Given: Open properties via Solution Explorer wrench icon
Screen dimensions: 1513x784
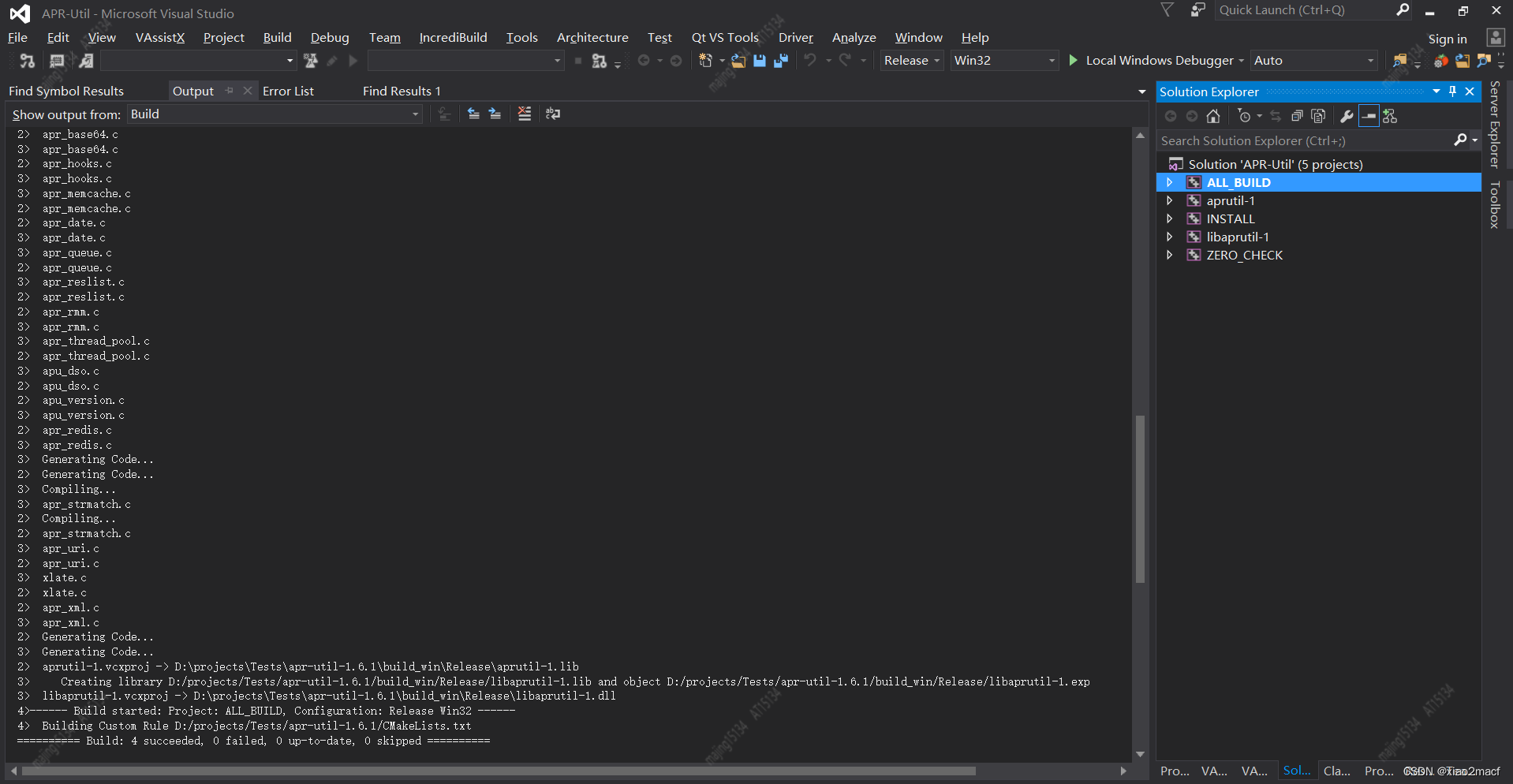Looking at the screenshot, I should [1347, 115].
